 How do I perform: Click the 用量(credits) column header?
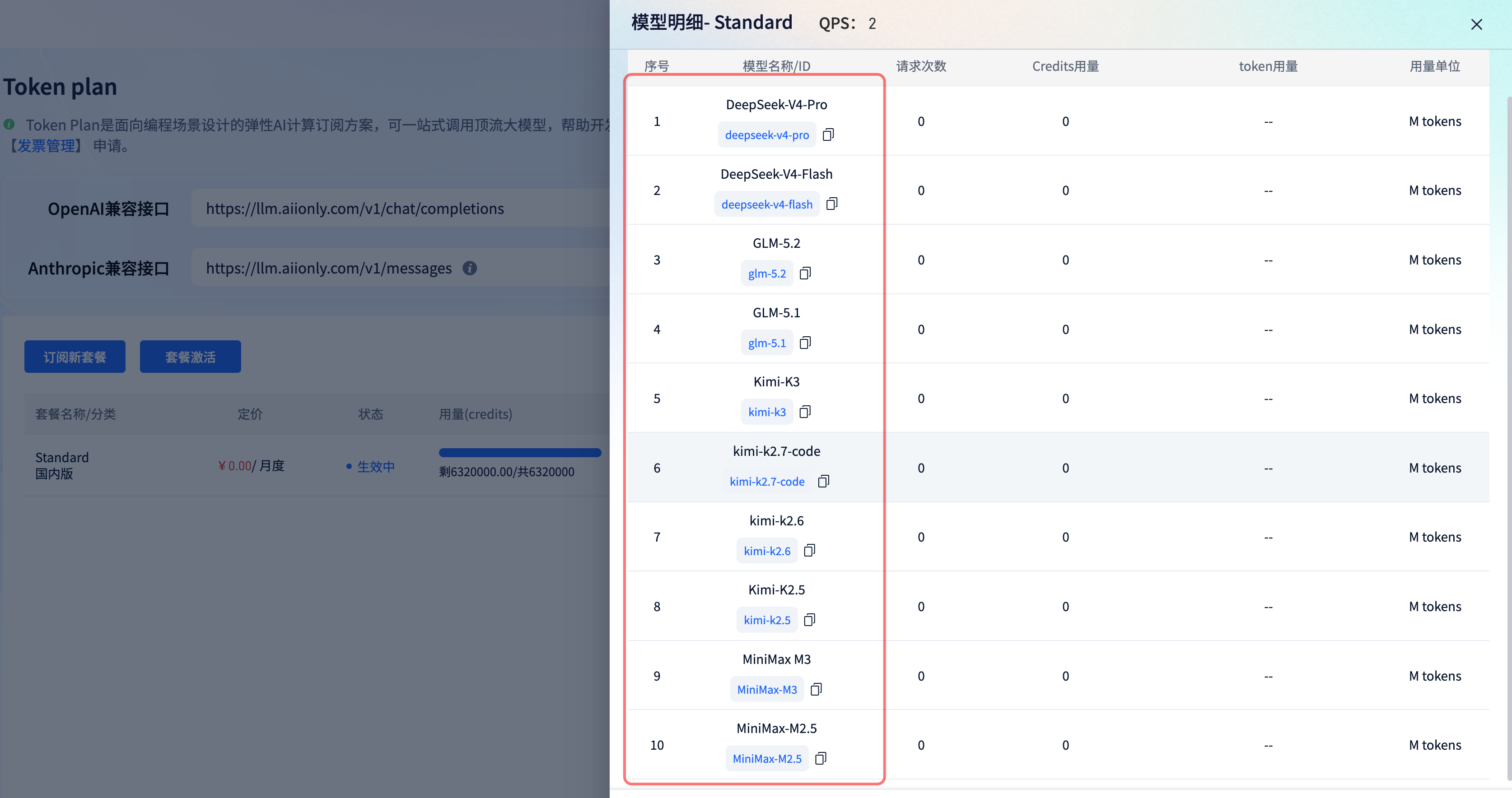coord(476,414)
